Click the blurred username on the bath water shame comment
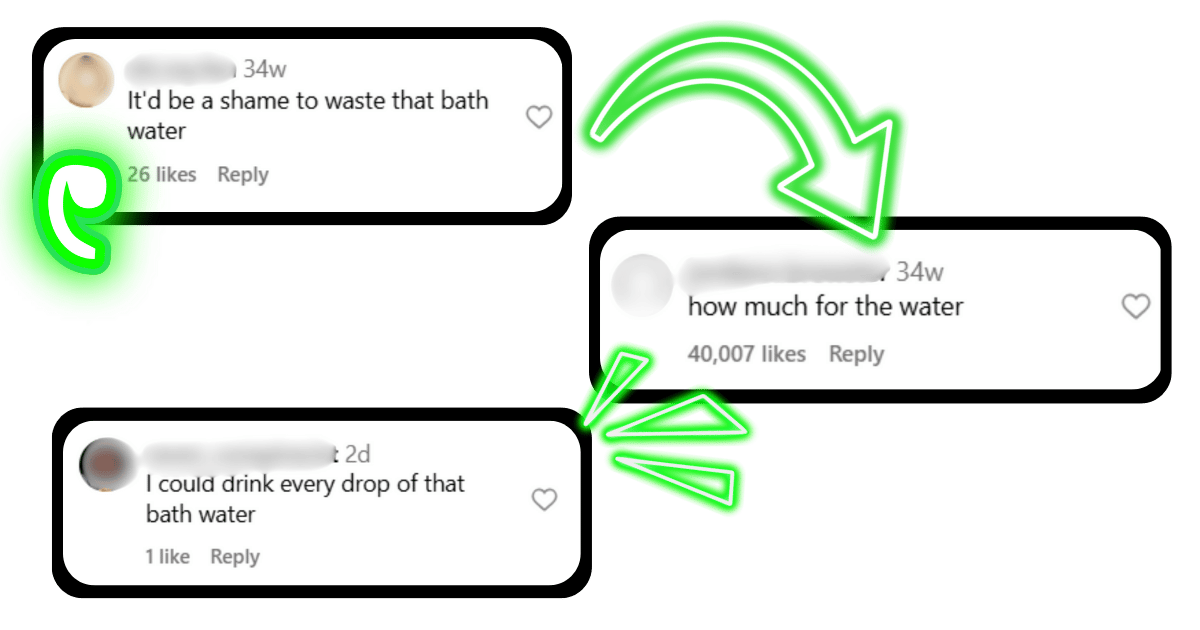 tap(182, 69)
